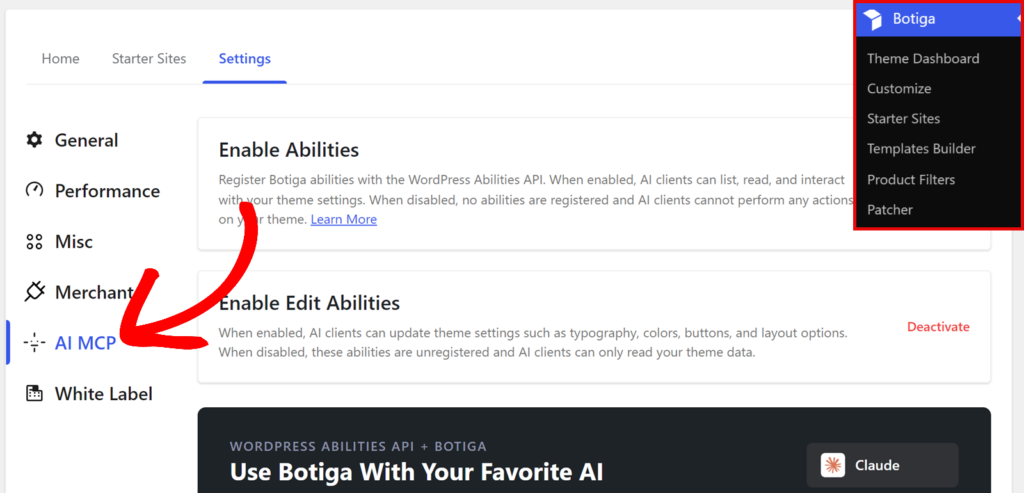This screenshot has height=493, width=1024.
Task: Click the Botiga logo icon
Action: [x=872, y=19]
